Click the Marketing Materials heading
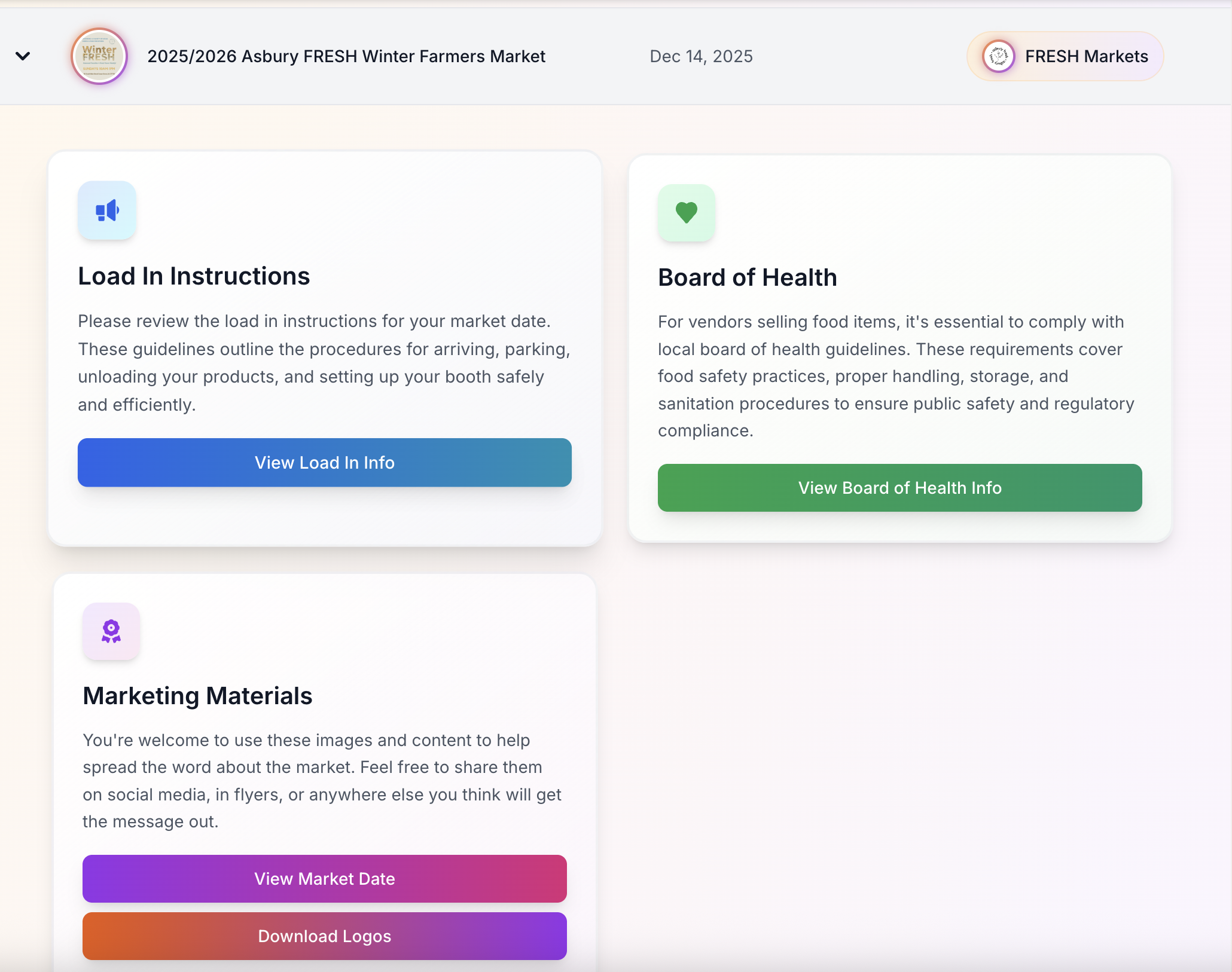The height and width of the screenshot is (972, 1232). (x=197, y=696)
